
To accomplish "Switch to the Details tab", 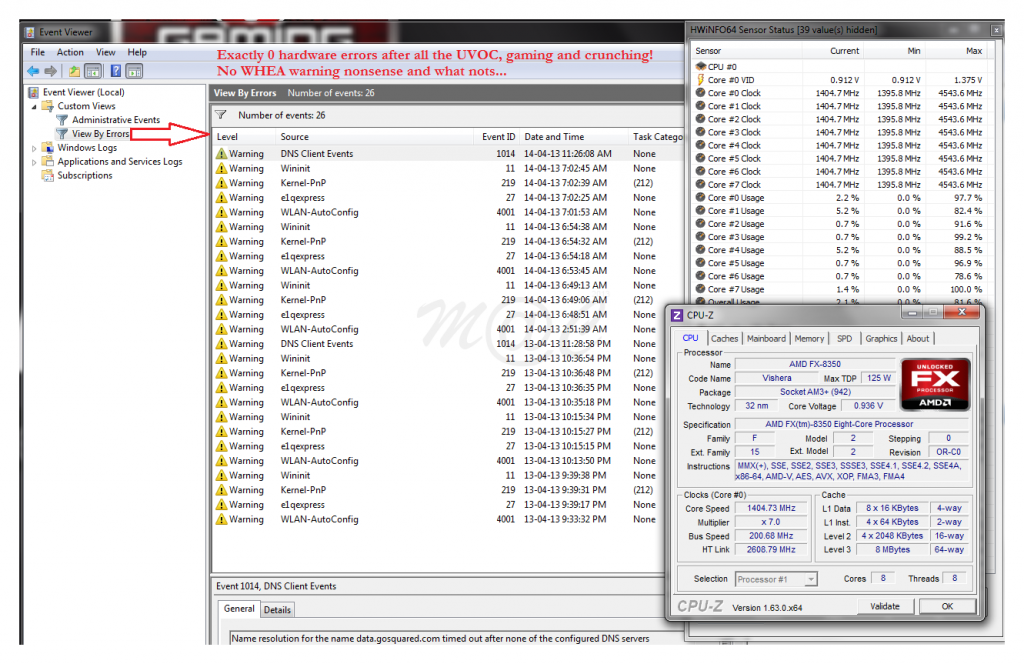I will click(277, 610).
